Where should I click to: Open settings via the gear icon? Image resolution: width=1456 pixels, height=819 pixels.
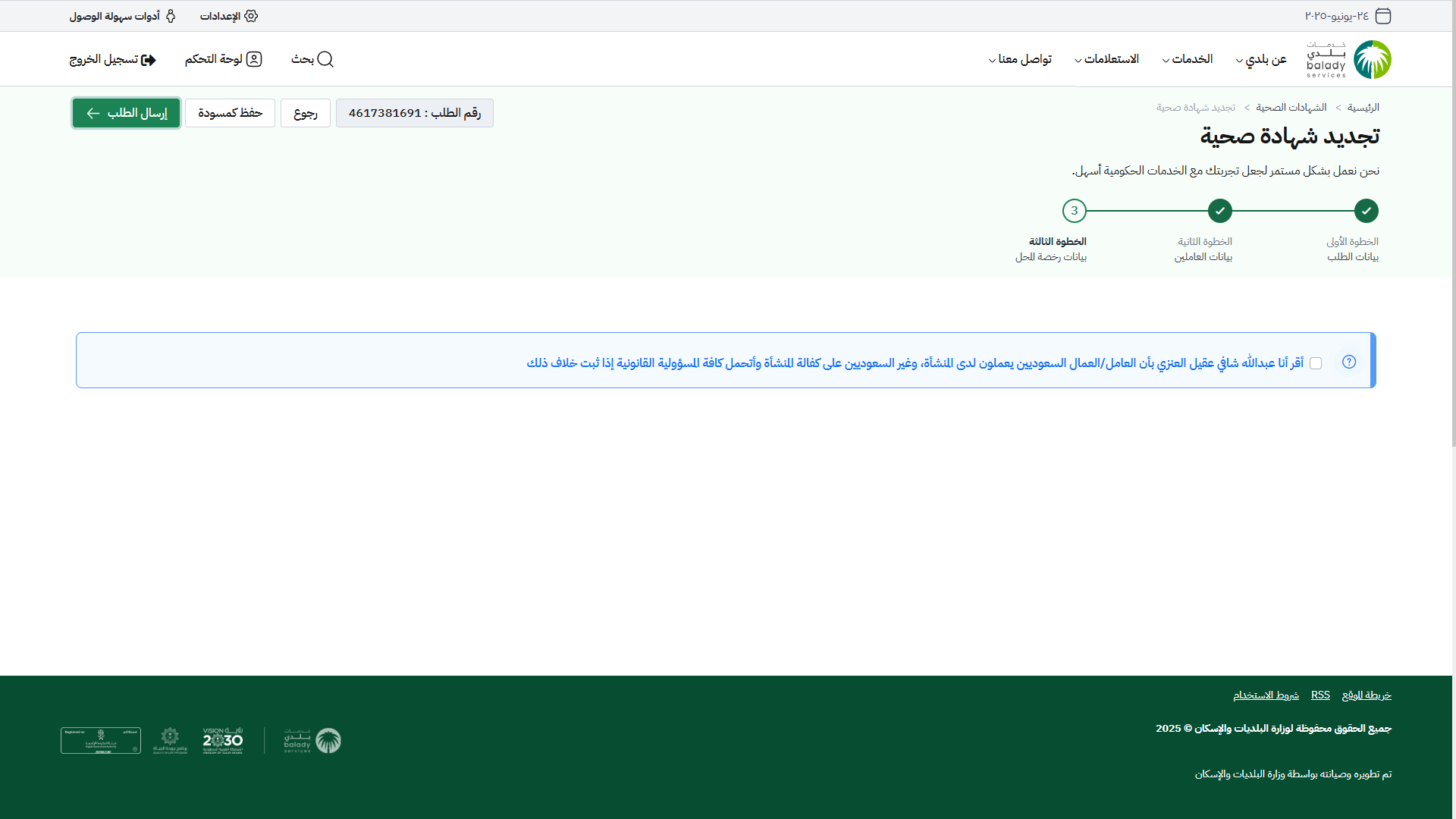[x=251, y=16]
